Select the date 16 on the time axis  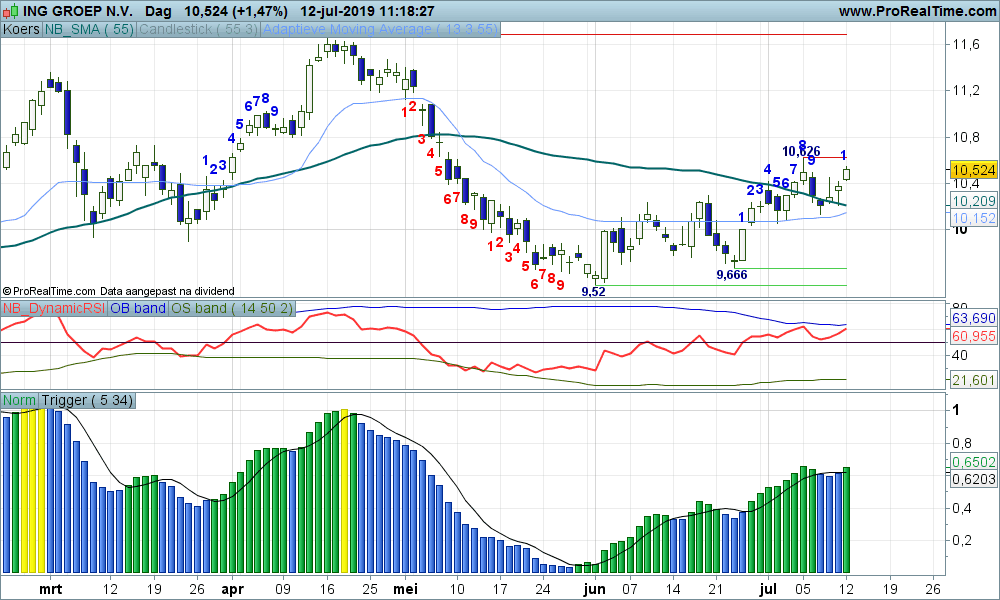pos(327,589)
